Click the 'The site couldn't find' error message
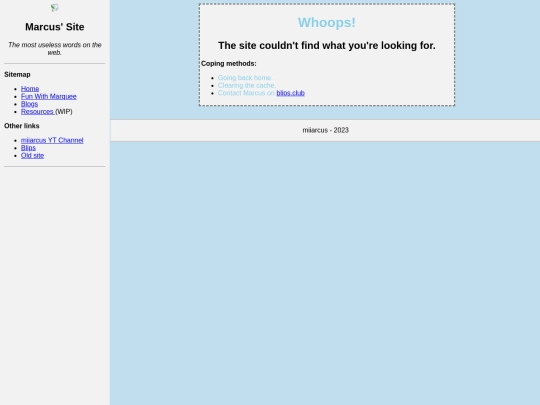Viewport: 540px width, 405px height. [x=326, y=45]
